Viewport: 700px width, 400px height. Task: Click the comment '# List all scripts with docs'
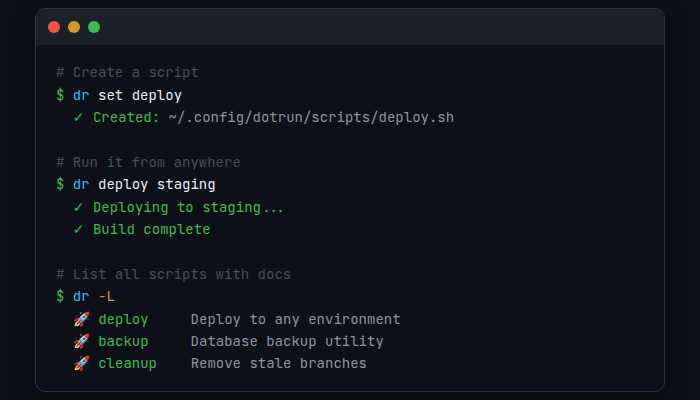click(x=173, y=274)
